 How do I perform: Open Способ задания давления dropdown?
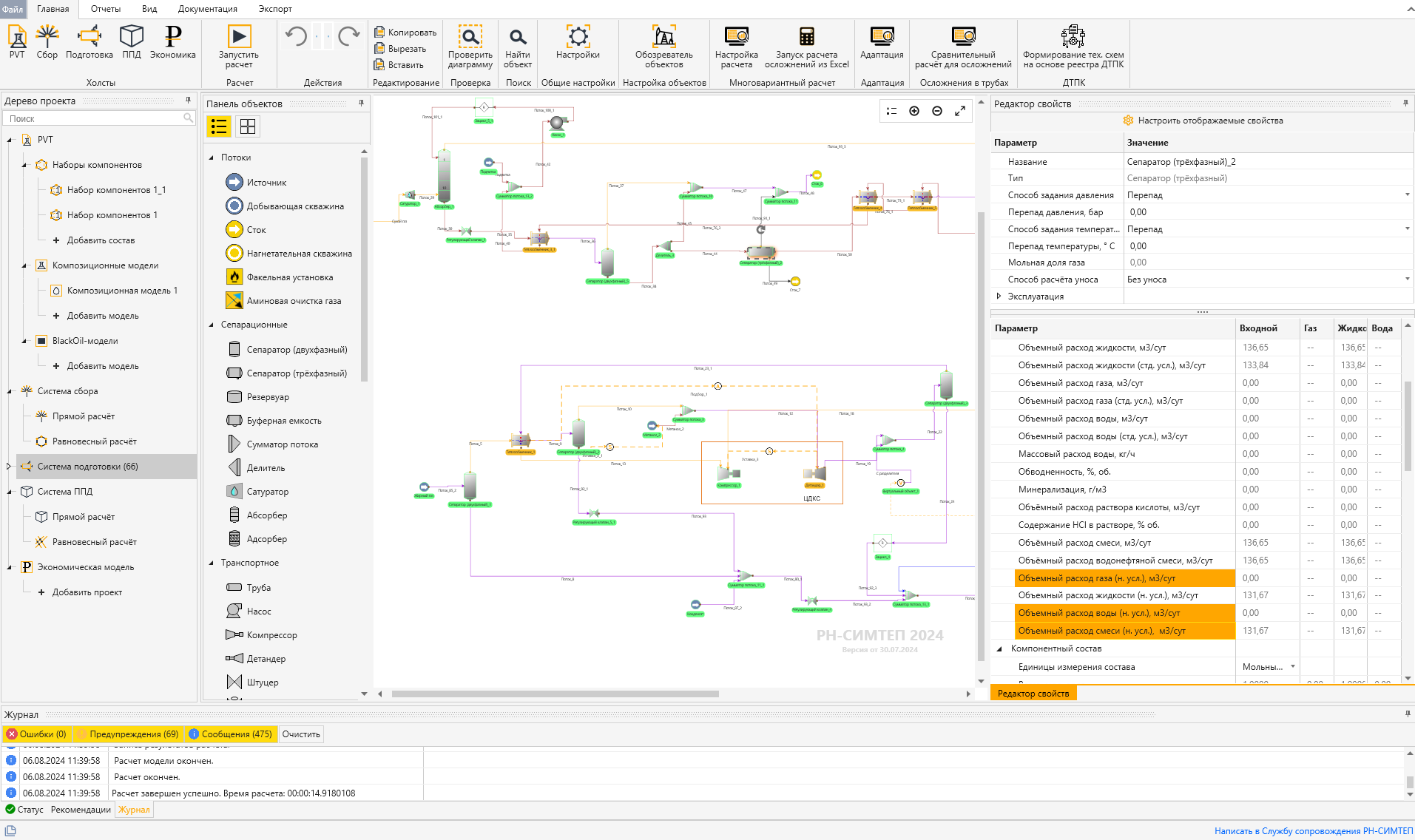pyautogui.click(x=1407, y=195)
